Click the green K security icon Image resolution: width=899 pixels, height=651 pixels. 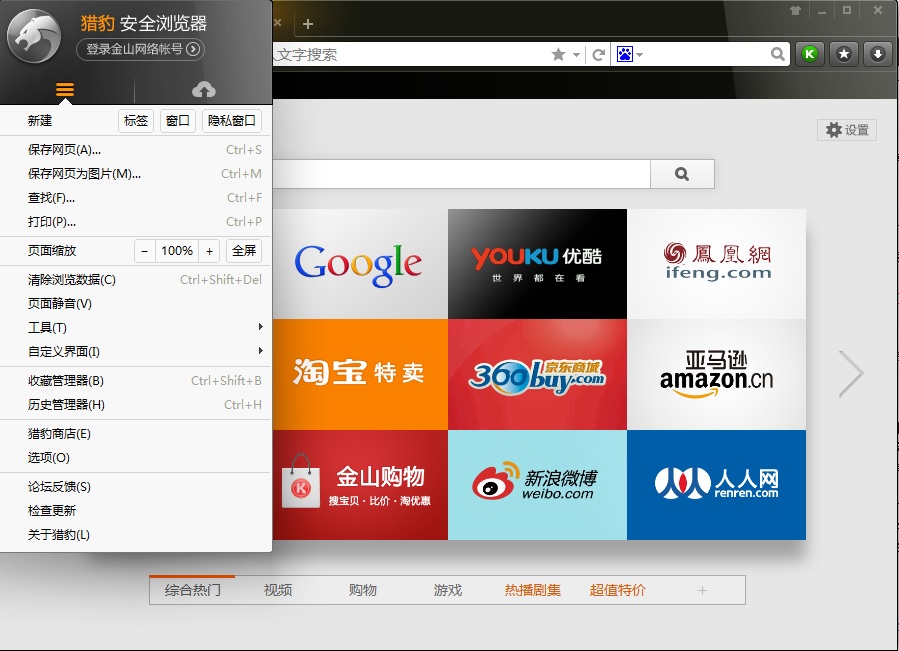pos(809,54)
